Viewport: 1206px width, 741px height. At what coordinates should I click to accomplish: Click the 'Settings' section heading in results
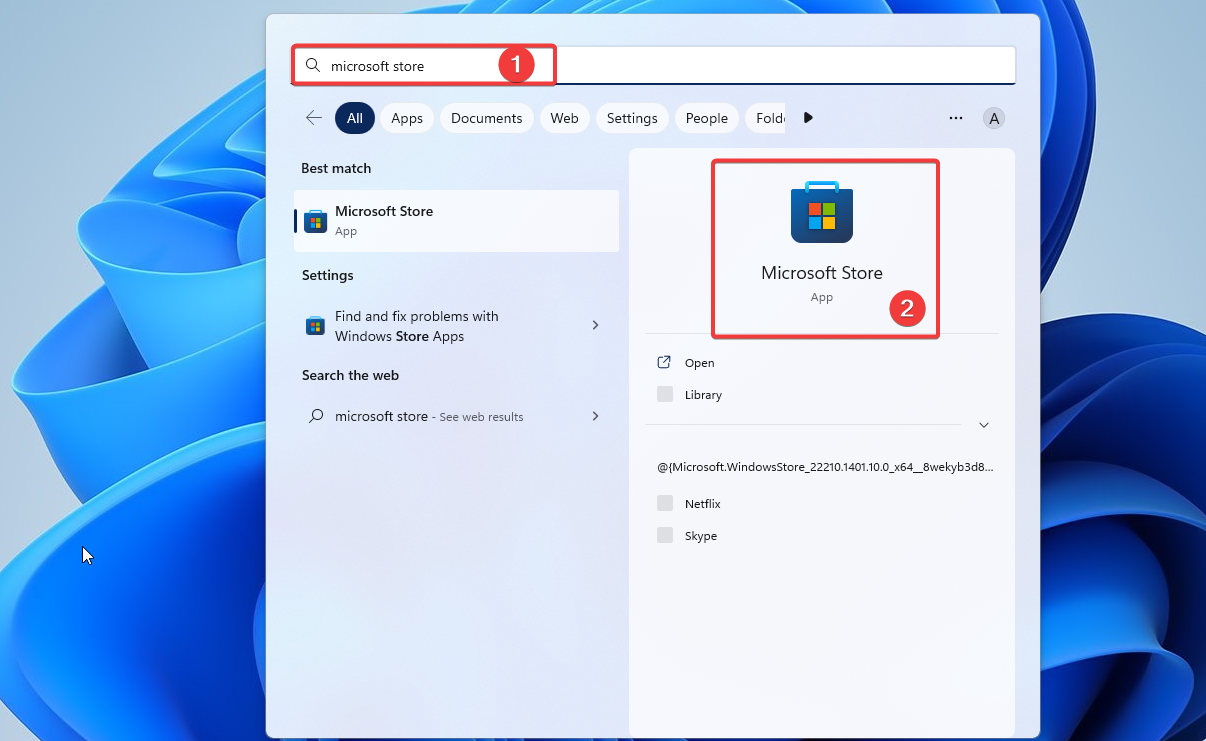(x=328, y=275)
